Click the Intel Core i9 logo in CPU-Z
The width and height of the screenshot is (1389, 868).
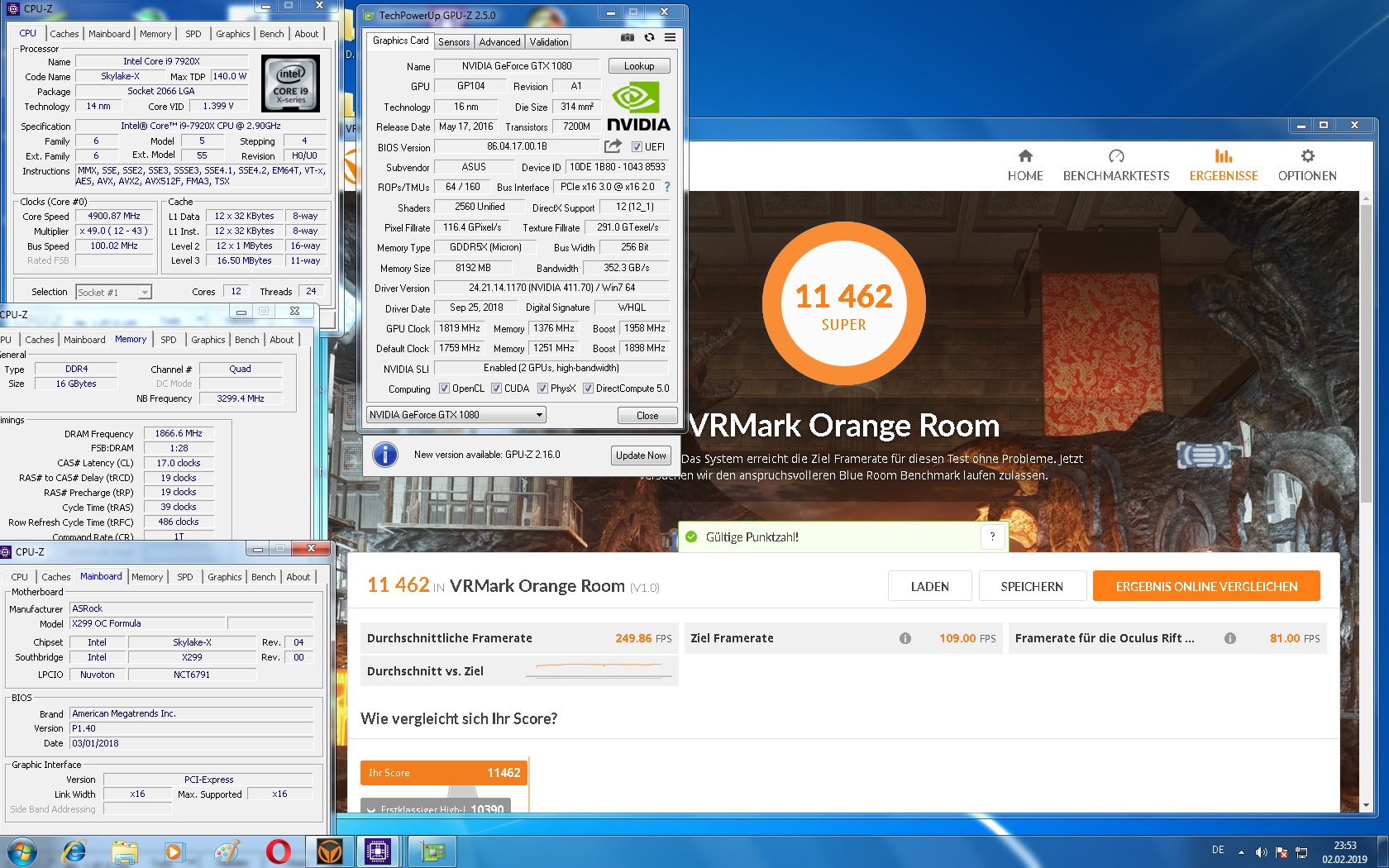[290, 83]
